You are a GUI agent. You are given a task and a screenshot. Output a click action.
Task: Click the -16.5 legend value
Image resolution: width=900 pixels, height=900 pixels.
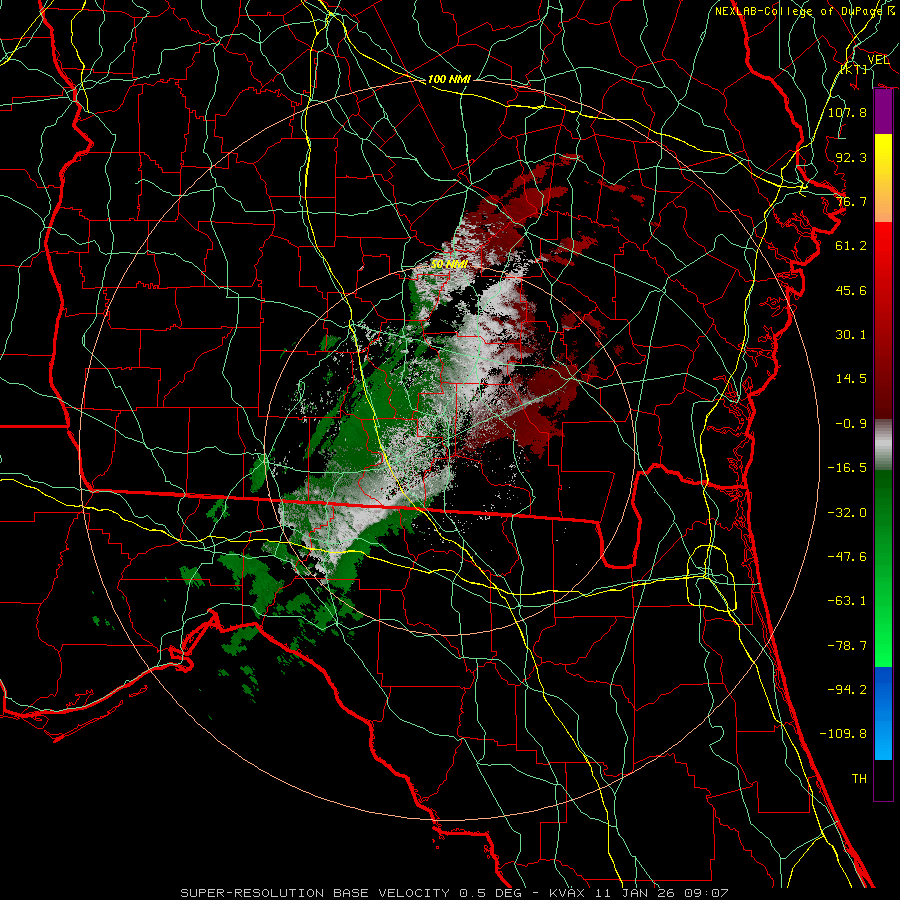click(847, 468)
